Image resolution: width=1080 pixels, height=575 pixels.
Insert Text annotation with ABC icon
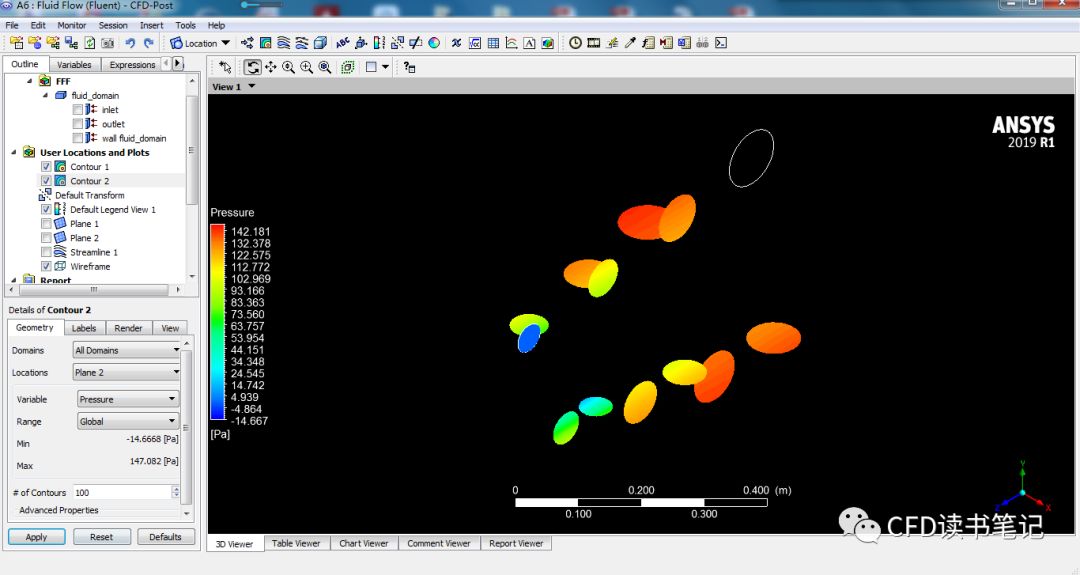342,43
